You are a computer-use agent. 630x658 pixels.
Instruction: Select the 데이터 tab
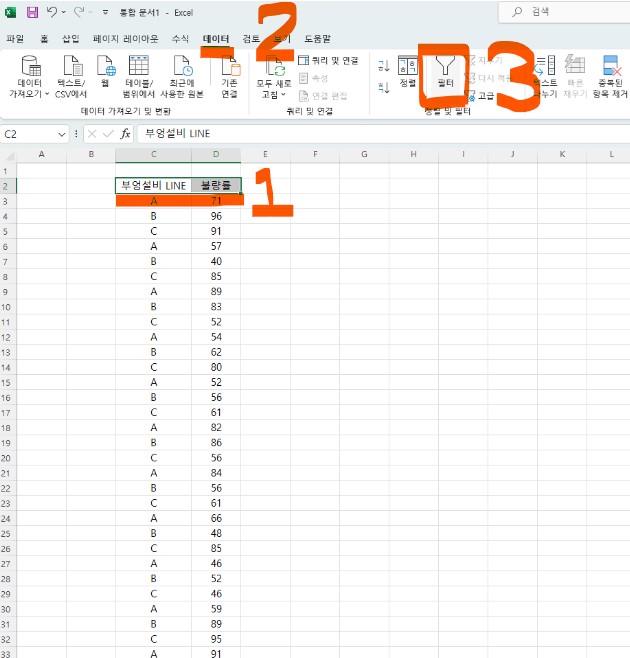coord(216,39)
